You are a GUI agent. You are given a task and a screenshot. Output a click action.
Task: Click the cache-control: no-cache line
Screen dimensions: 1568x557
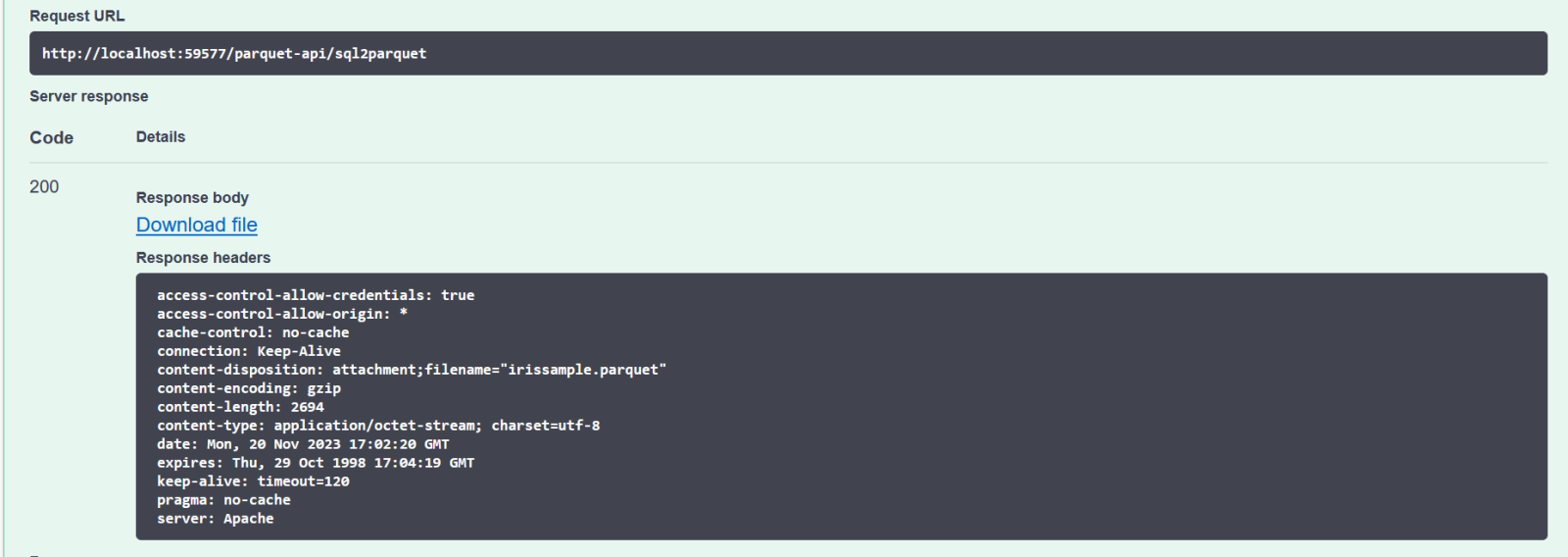click(x=253, y=332)
